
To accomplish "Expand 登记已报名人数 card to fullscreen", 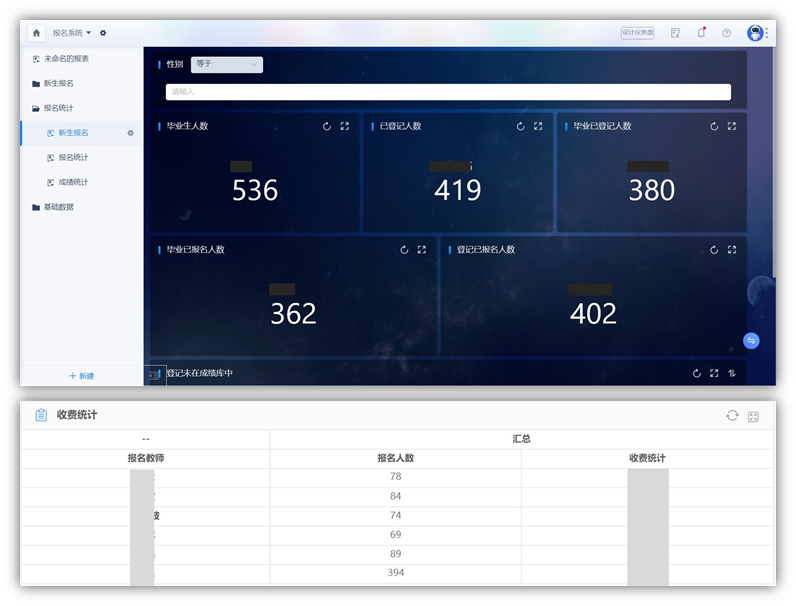I will (x=732, y=250).
